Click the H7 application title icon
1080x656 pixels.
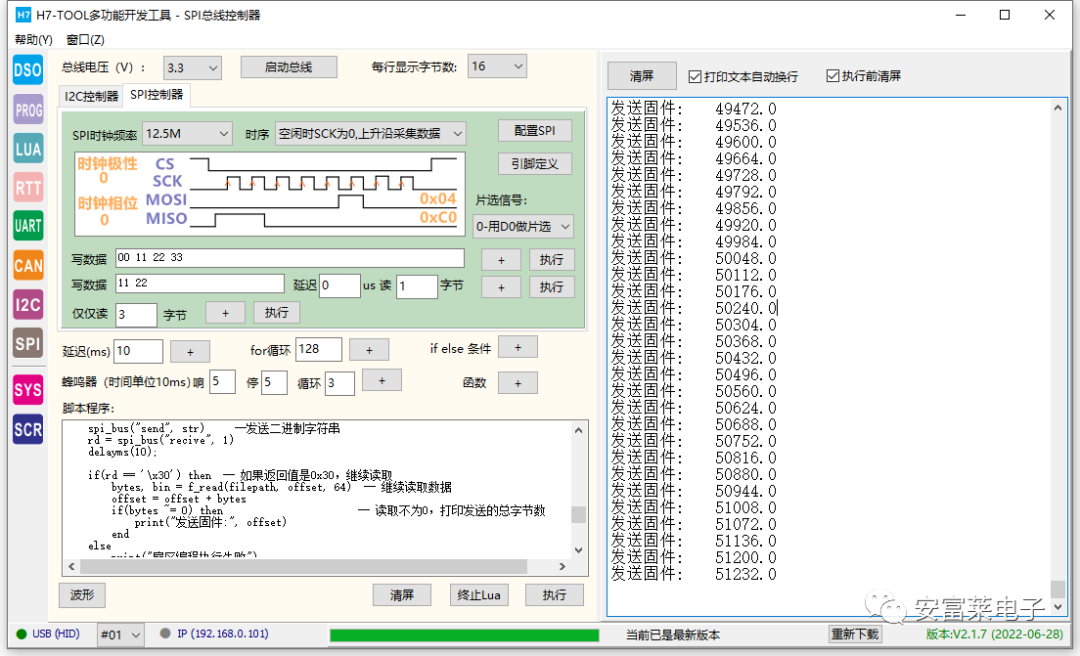pyautogui.click(x=23, y=14)
